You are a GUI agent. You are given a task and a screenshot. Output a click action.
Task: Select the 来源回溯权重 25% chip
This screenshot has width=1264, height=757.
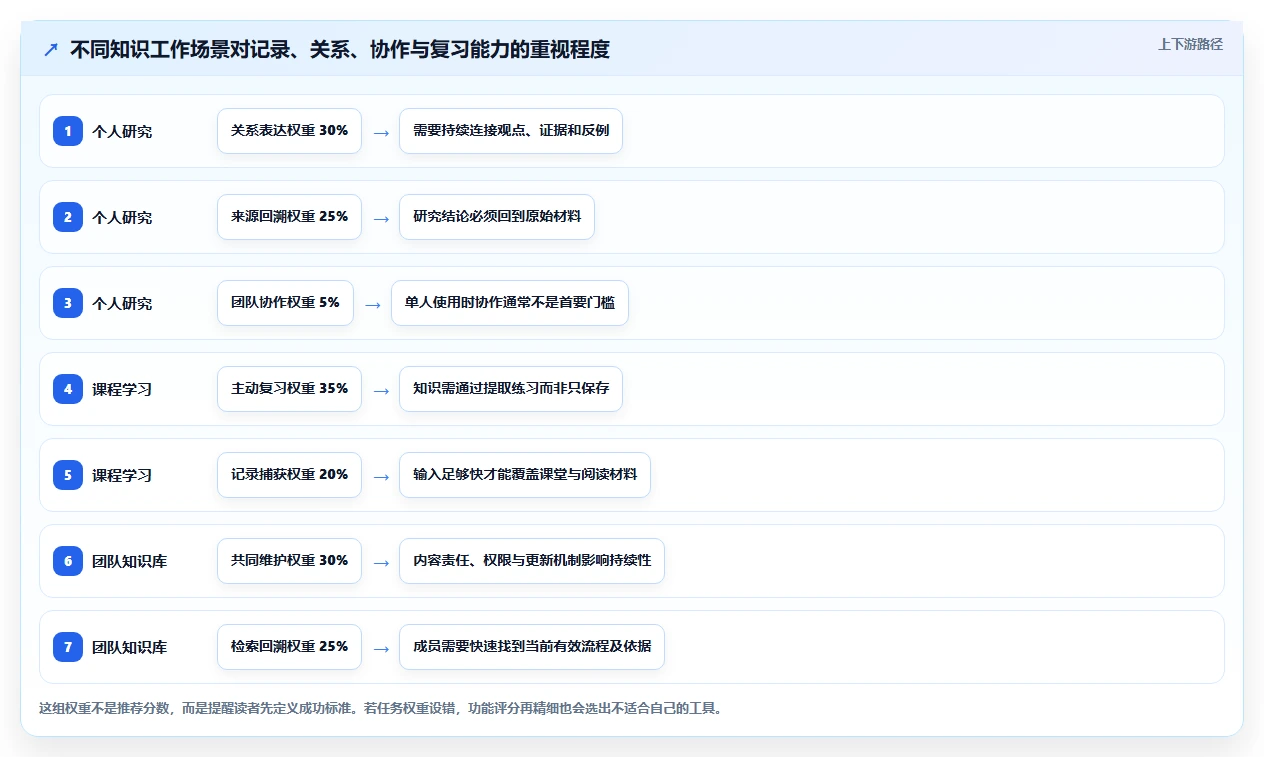tap(289, 217)
